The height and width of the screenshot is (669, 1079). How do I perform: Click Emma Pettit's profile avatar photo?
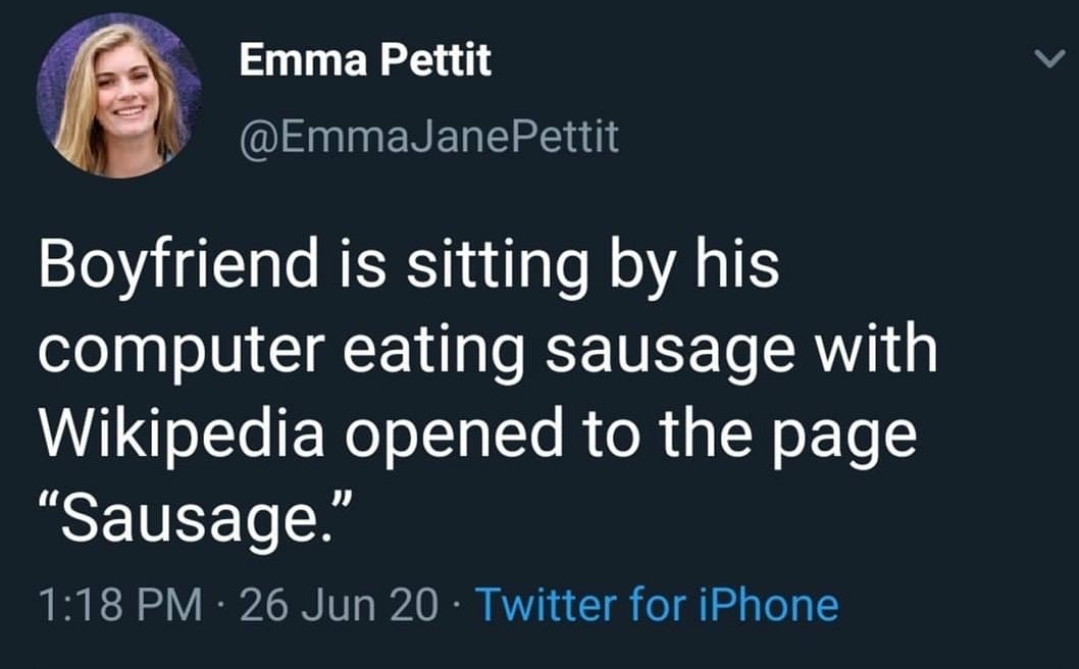pos(118,96)
